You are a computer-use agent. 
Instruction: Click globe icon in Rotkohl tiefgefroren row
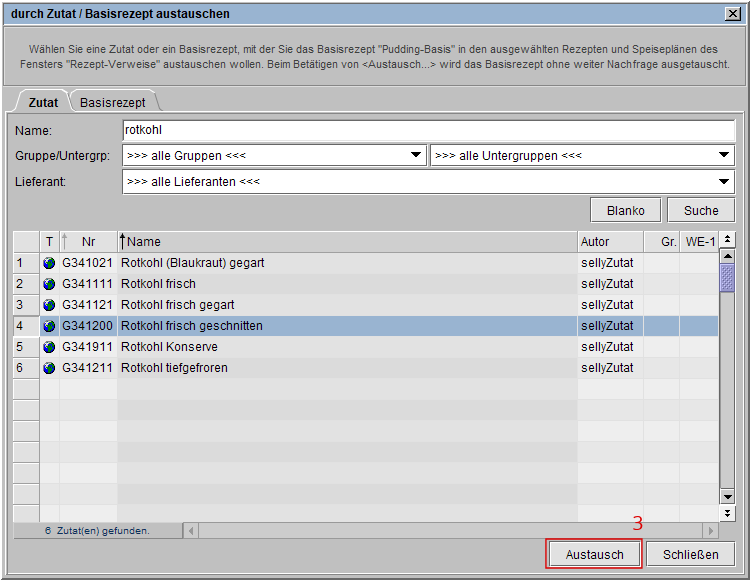point(49,368)
